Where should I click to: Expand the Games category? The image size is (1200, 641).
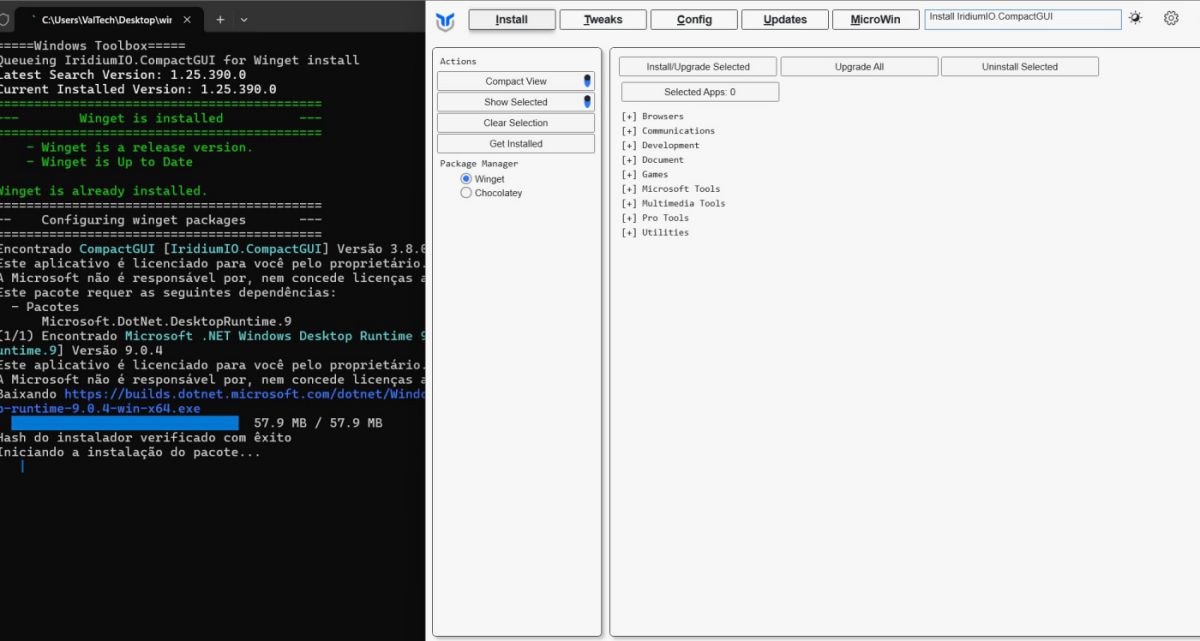644,174
